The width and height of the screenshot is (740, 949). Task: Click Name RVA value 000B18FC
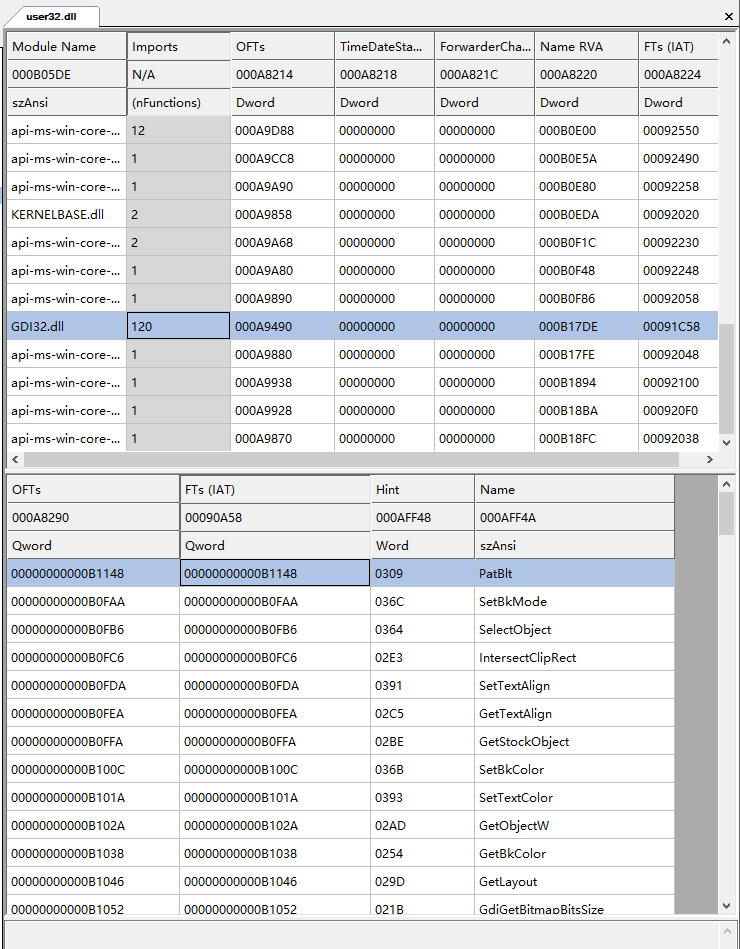click(x=586, y=438)
